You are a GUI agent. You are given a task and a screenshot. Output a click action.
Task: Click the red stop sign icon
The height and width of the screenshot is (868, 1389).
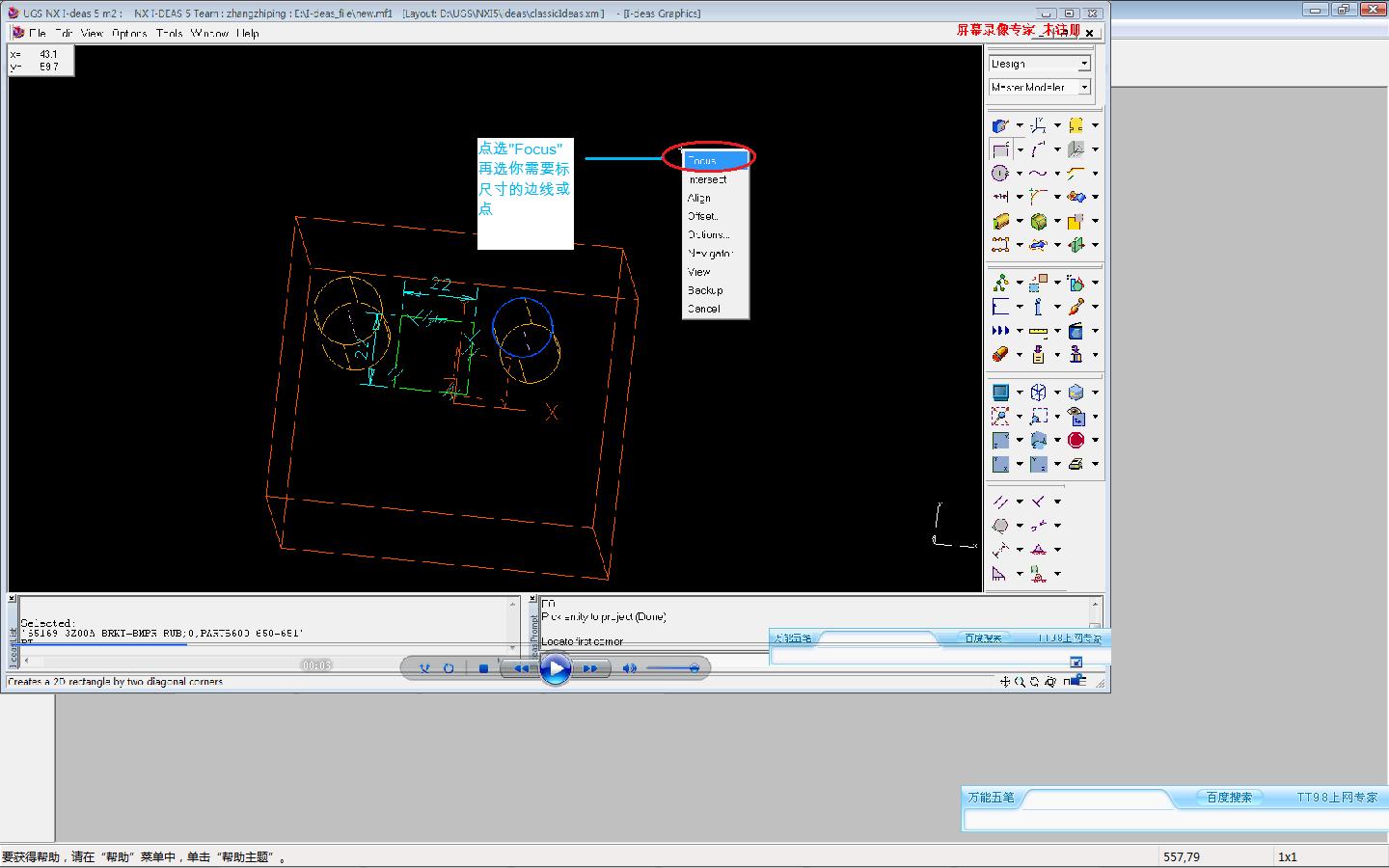1076,440
